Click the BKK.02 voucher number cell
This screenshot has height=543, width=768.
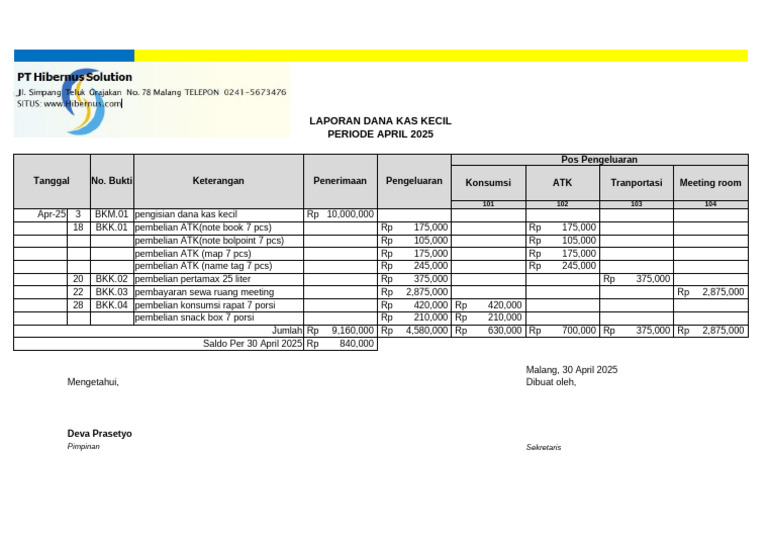click(x=112, y=279)
